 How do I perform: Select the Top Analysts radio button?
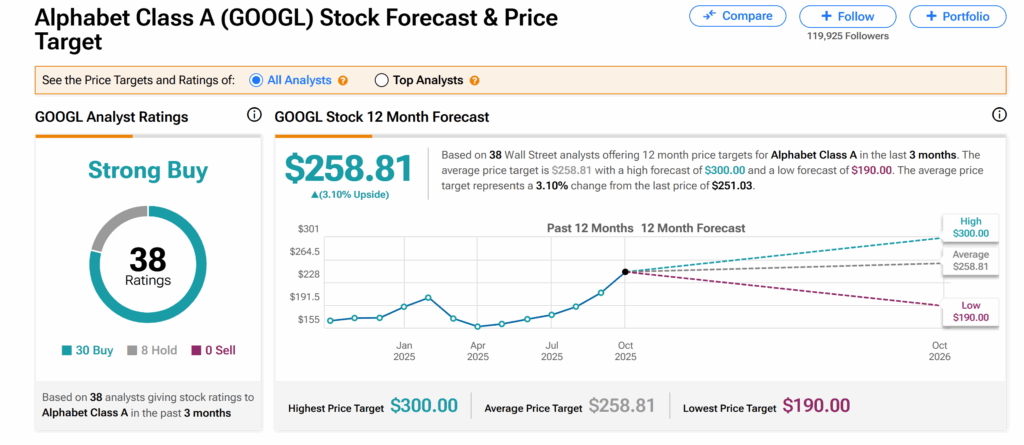click(x=381, y=80)
